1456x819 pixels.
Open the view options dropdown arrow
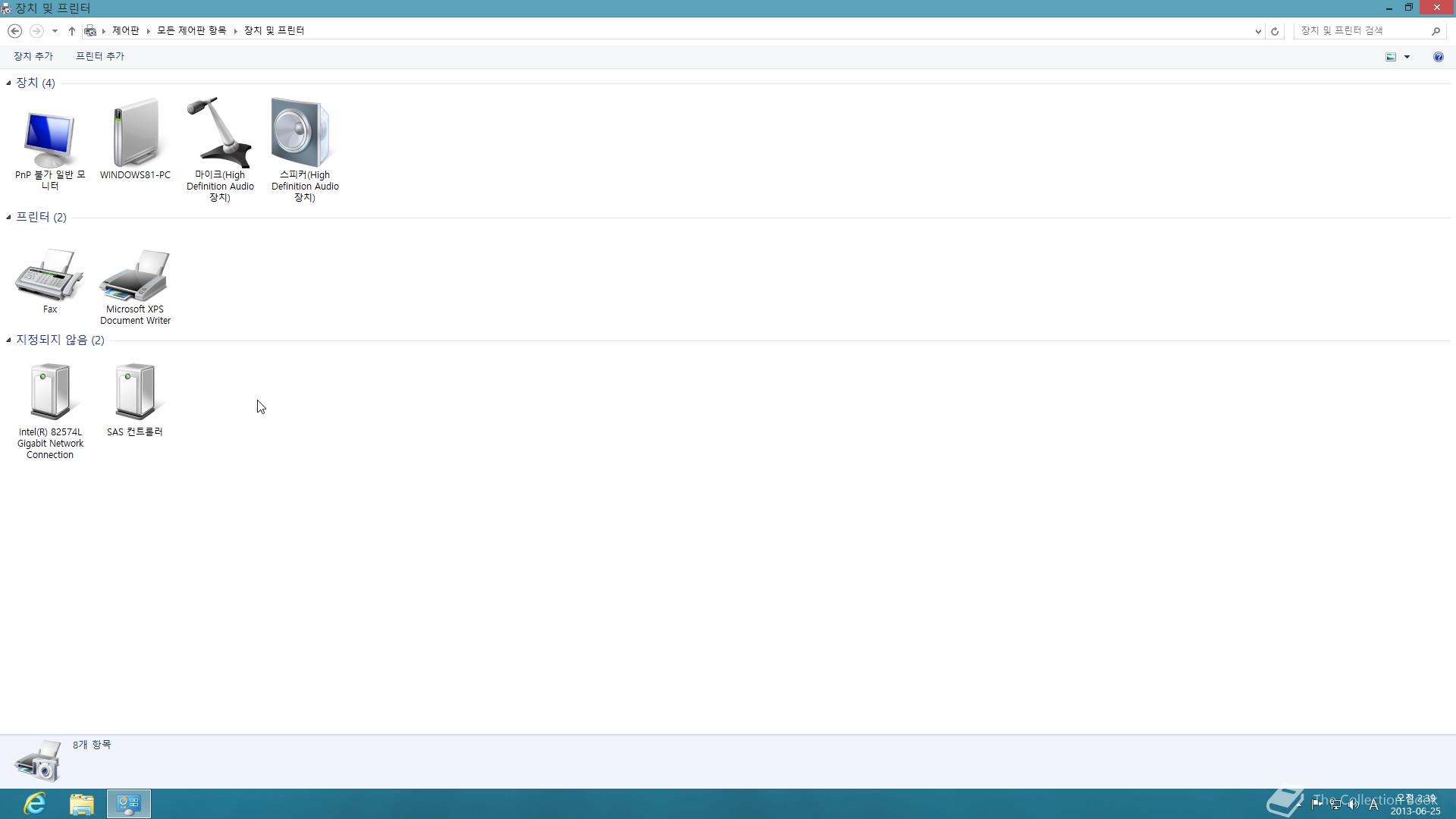(1407, 57)
